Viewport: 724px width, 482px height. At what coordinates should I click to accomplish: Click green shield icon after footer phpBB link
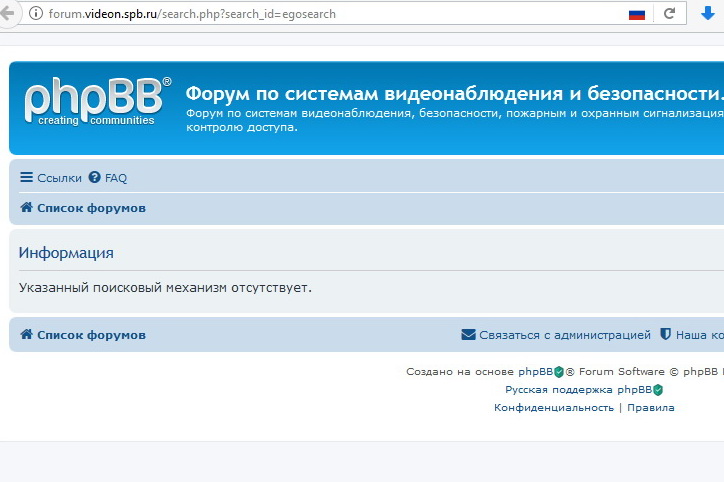click(559, 372)
